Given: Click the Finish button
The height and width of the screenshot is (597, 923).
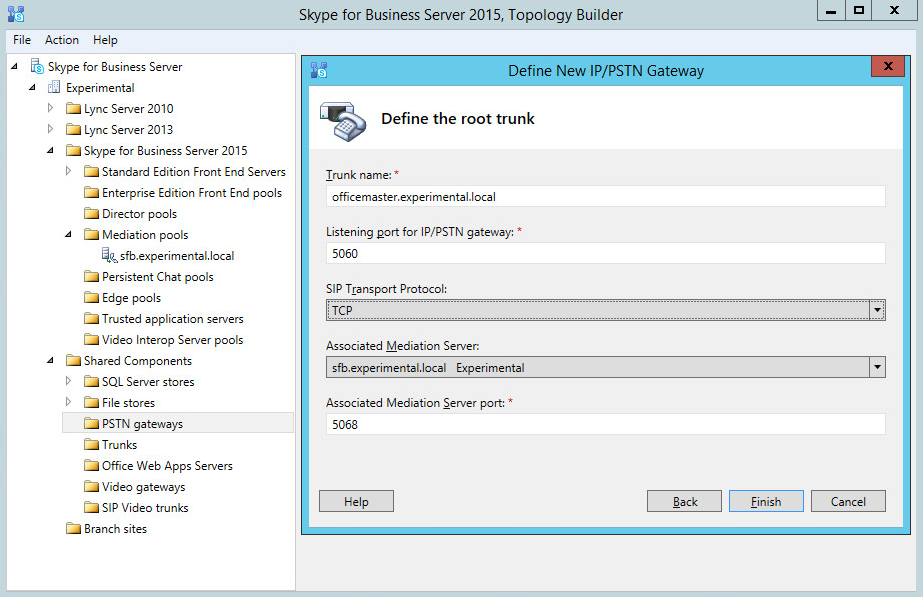Looking at the screenshot, I should [766, 502].
